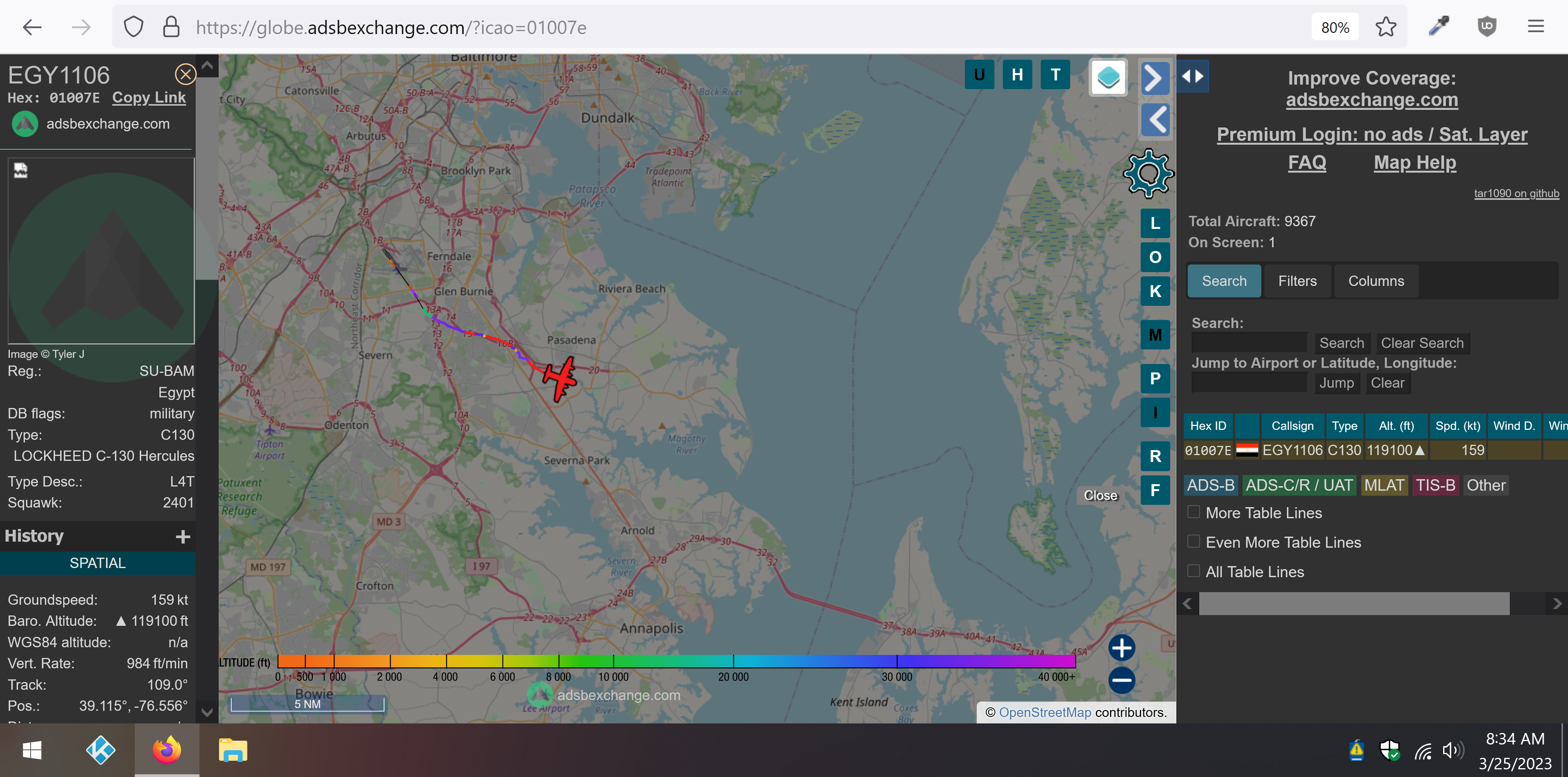Zoom in the map with plus
This screenshot has height=777, width=1568.
click(1121, 647)
